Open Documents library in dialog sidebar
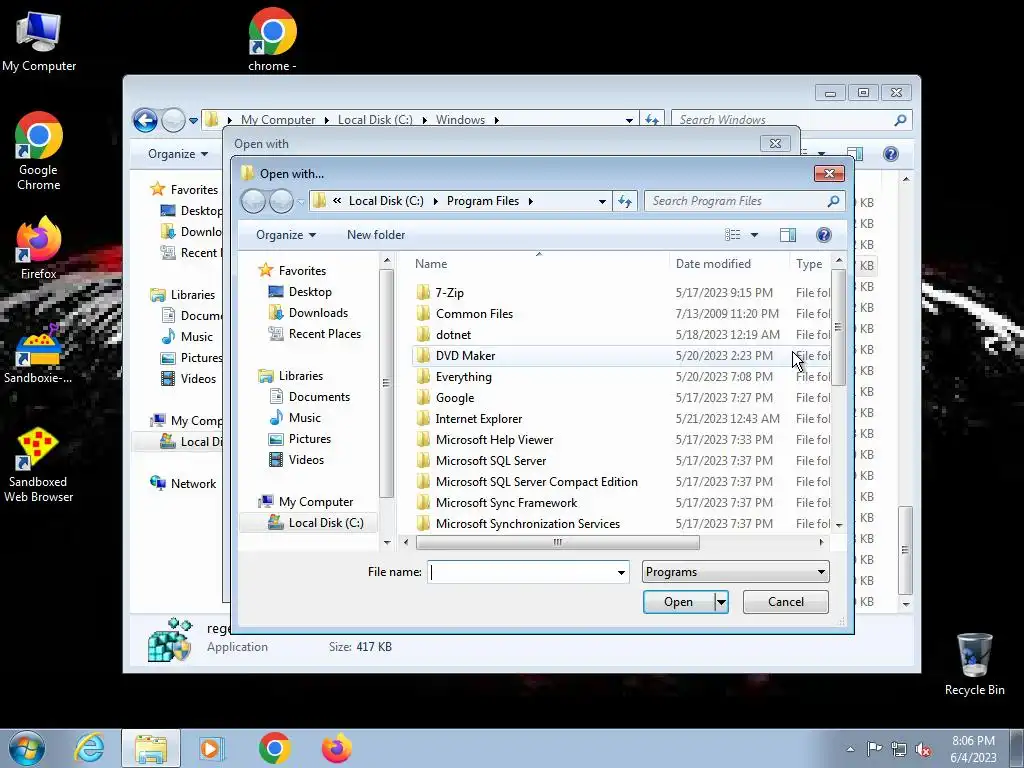This screenshot has width=1024, height=768. coord(319,396)
